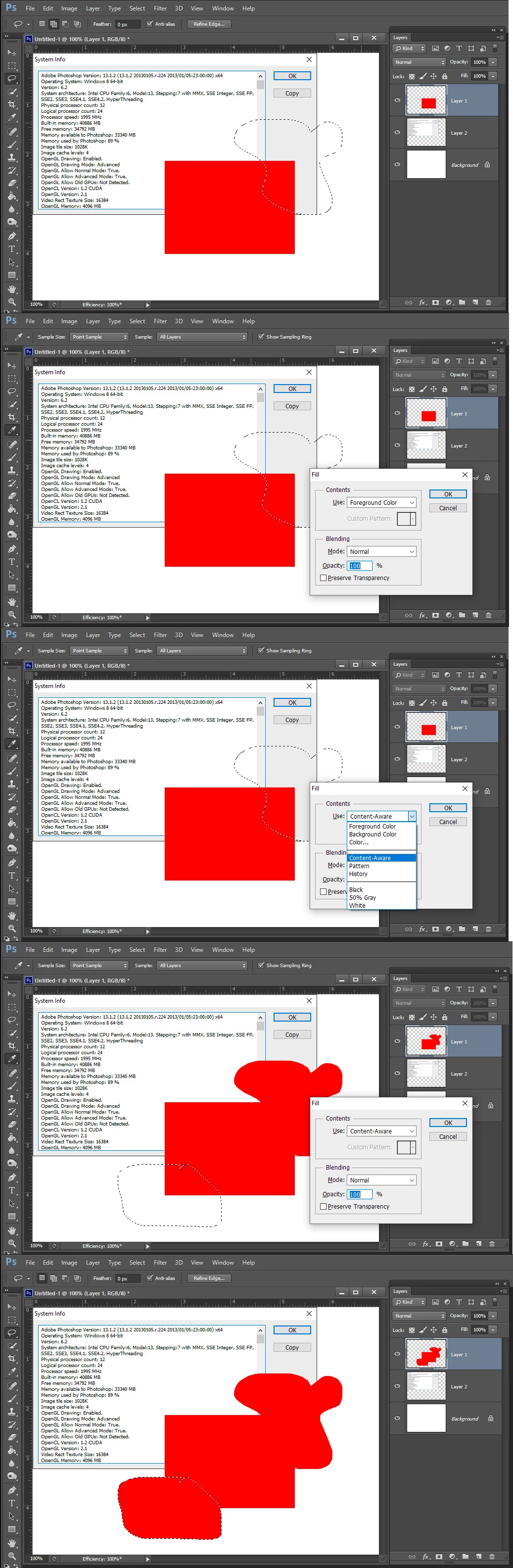Hide Layer 1 via eye icon, first screenshot

(397, 100)
